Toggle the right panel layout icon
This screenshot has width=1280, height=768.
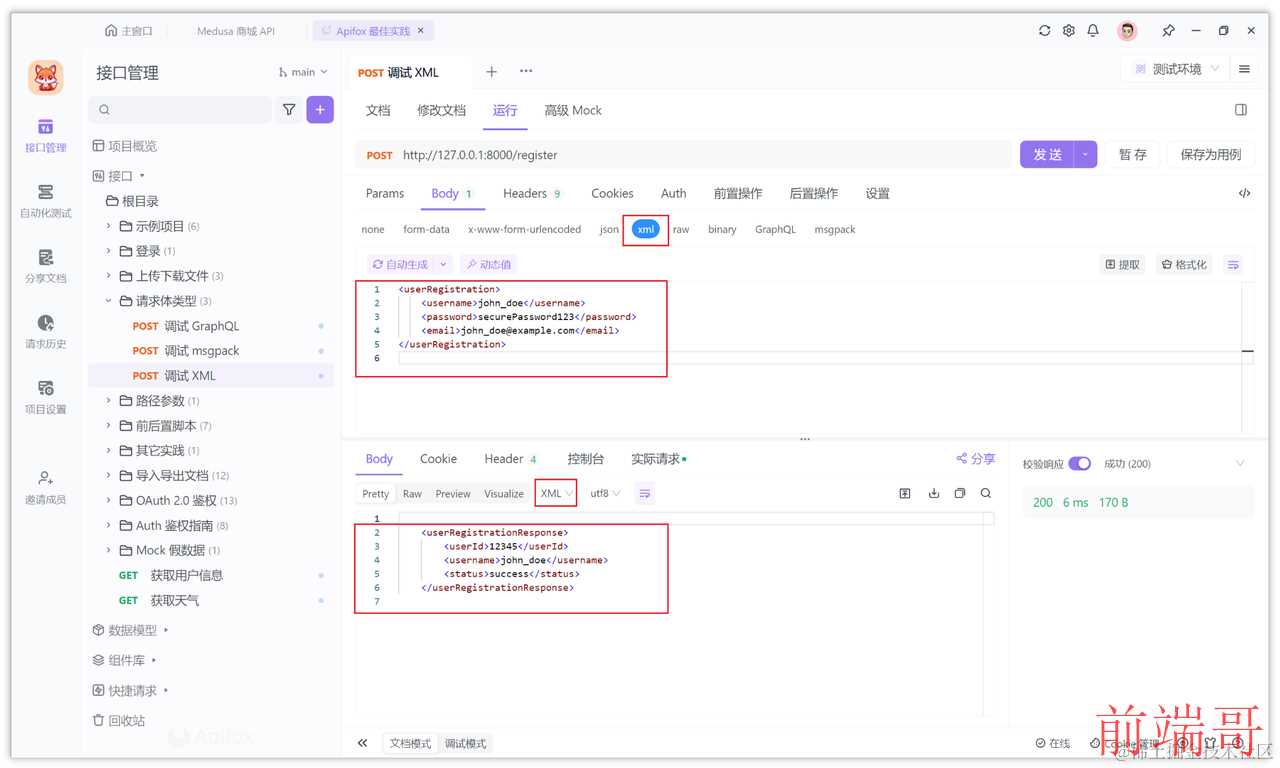(x=1241, y=110)
